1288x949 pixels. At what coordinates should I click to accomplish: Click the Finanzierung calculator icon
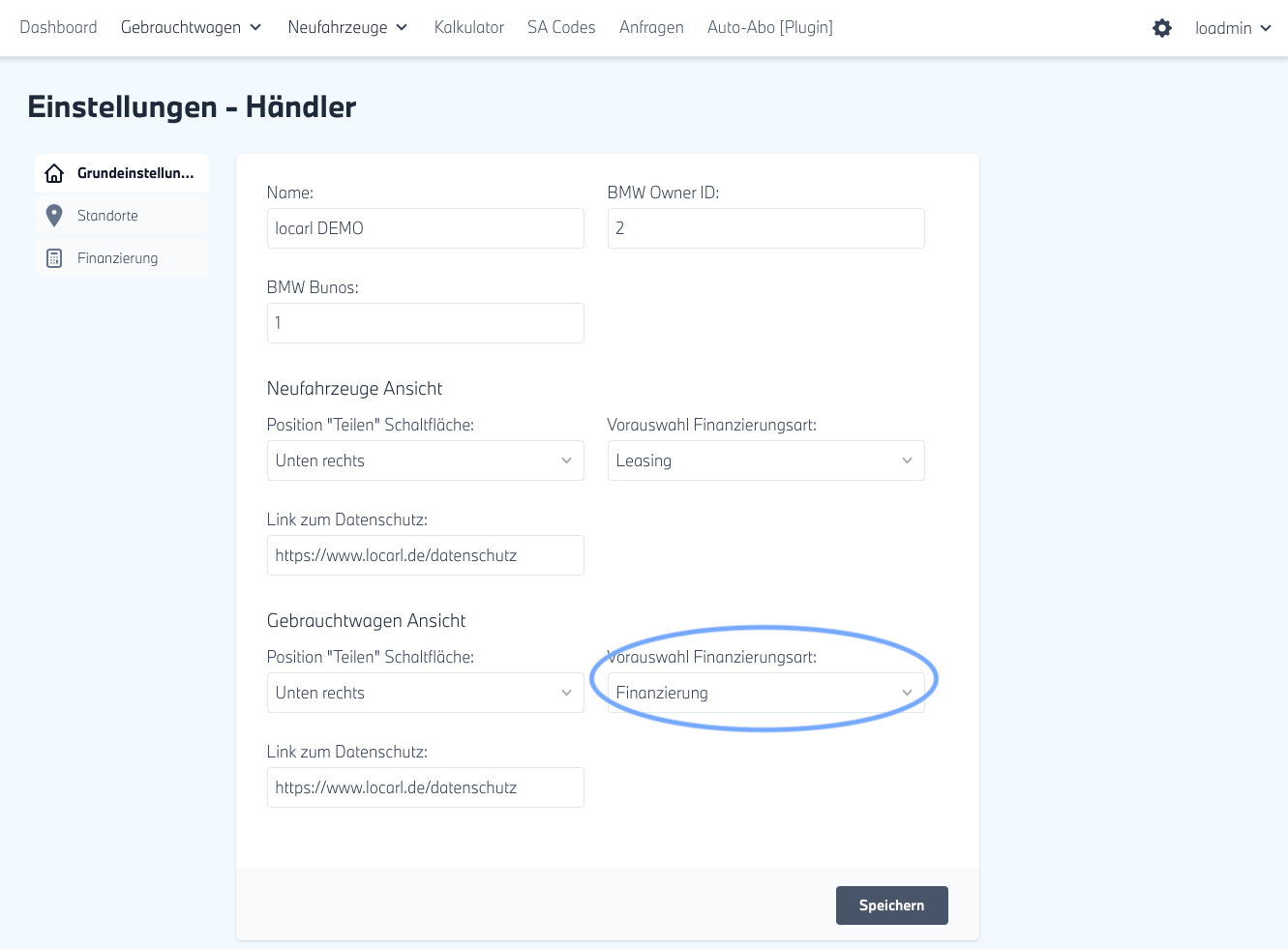(x=55, y=258)
